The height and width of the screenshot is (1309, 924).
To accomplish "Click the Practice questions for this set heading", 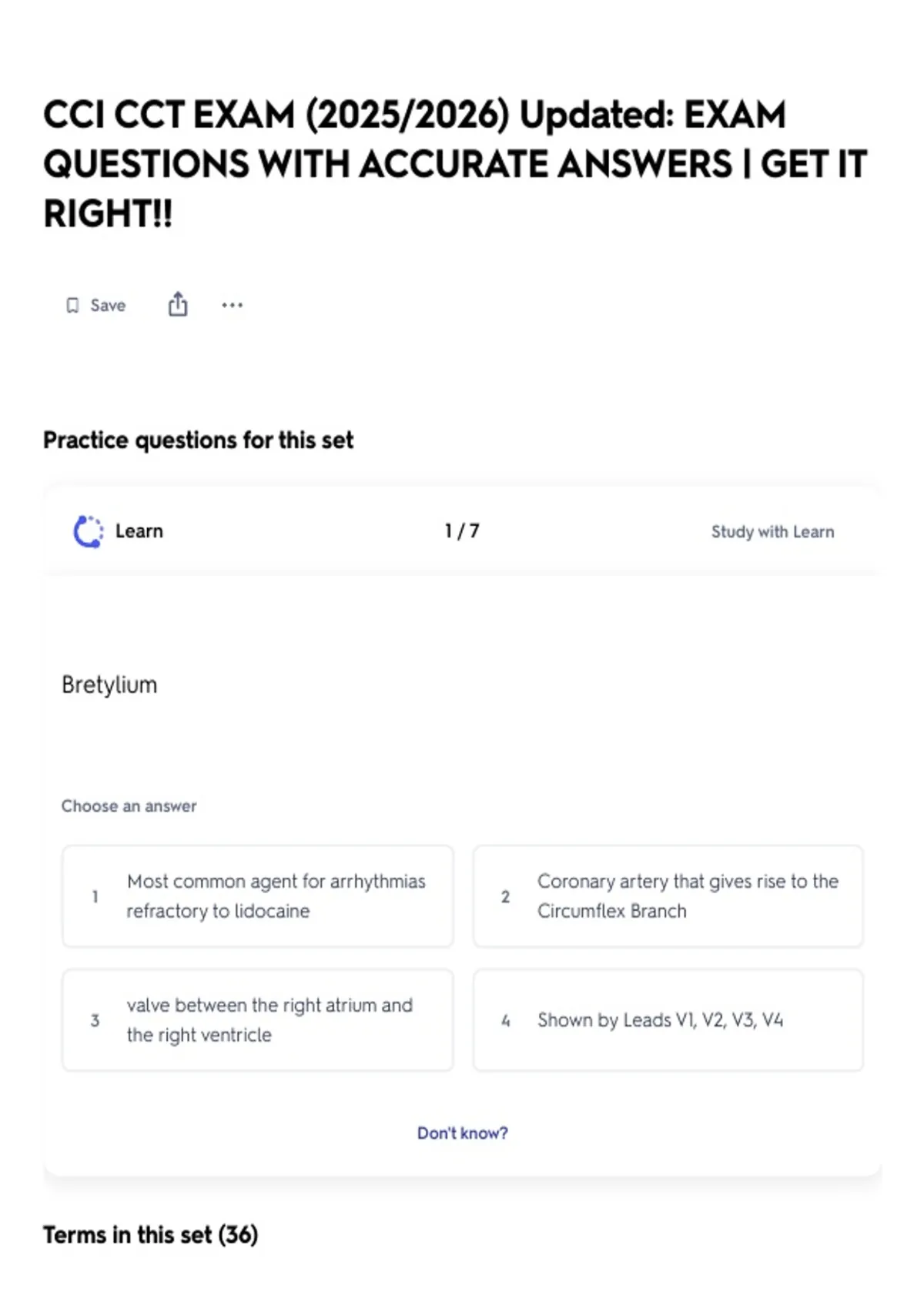I will (x=199, y=440).
